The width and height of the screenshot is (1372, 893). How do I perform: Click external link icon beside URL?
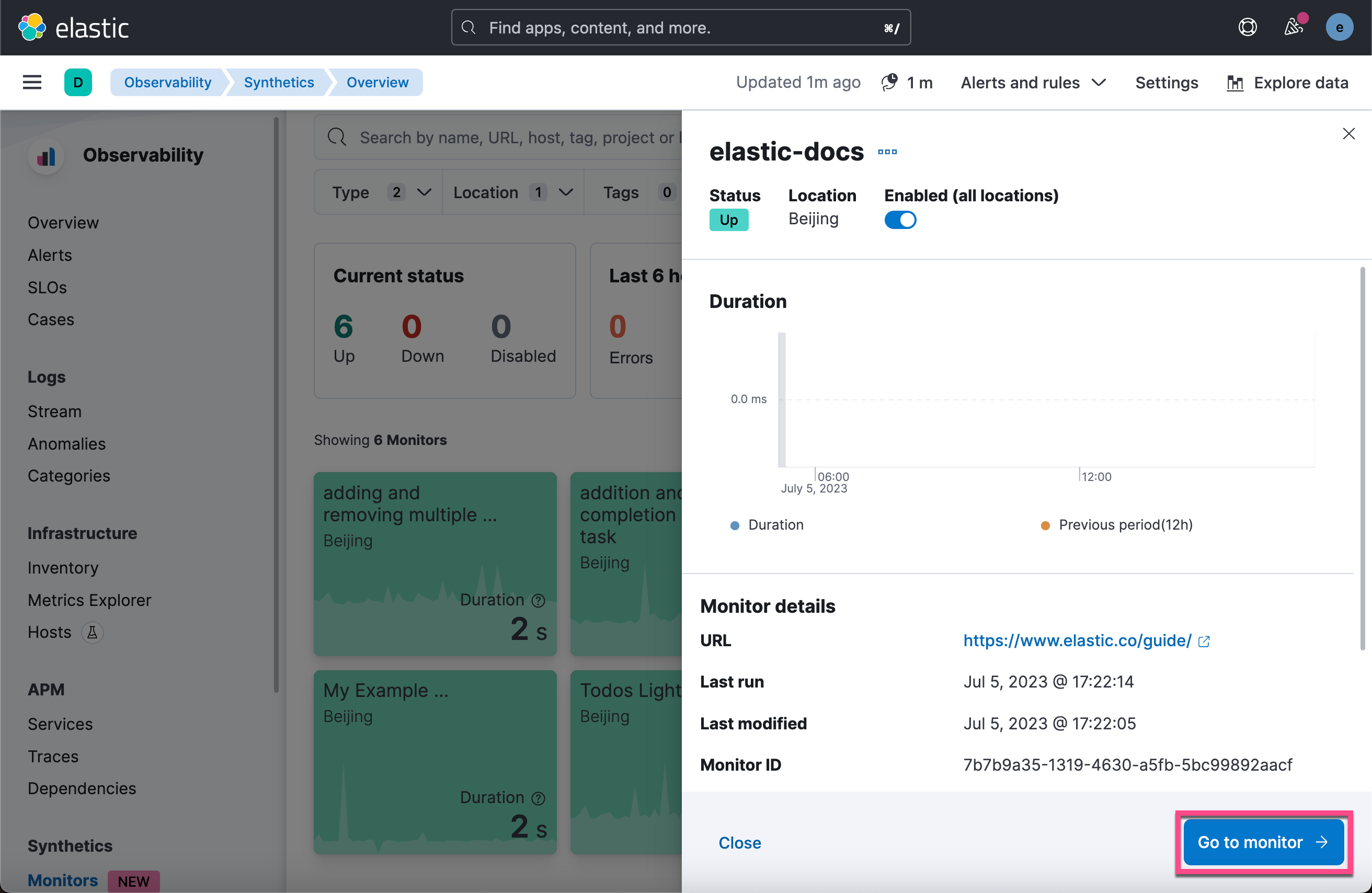[1204, 641]
